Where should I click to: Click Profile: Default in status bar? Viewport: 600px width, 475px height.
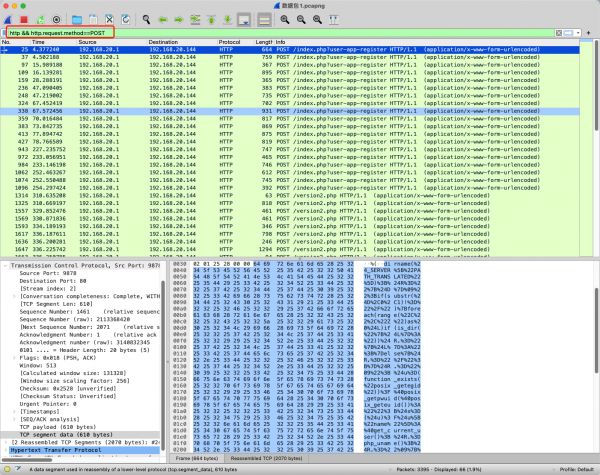[577, 469]
